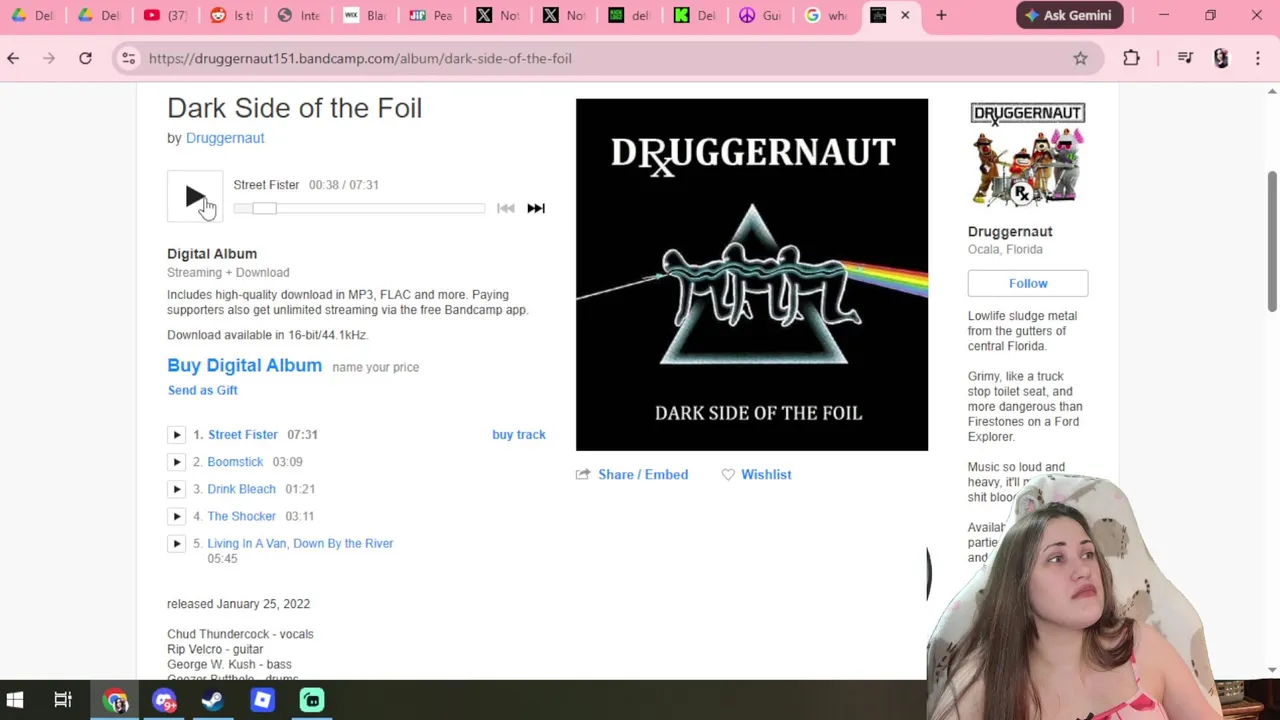Switch to the first X 'Not' tab
Image resolution: width=1280 pixels, height=720 pixels.
[x=497, y=15]
